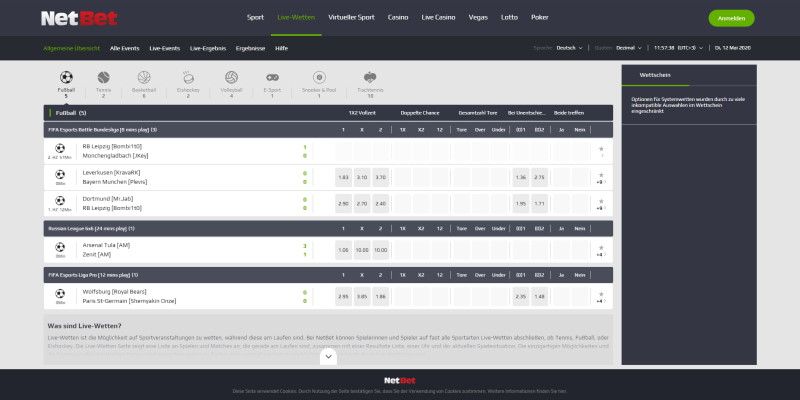Select the Snooker & Pool icon
The width and height of the screenshot is (800, 400).
click(x=319, y=78)
